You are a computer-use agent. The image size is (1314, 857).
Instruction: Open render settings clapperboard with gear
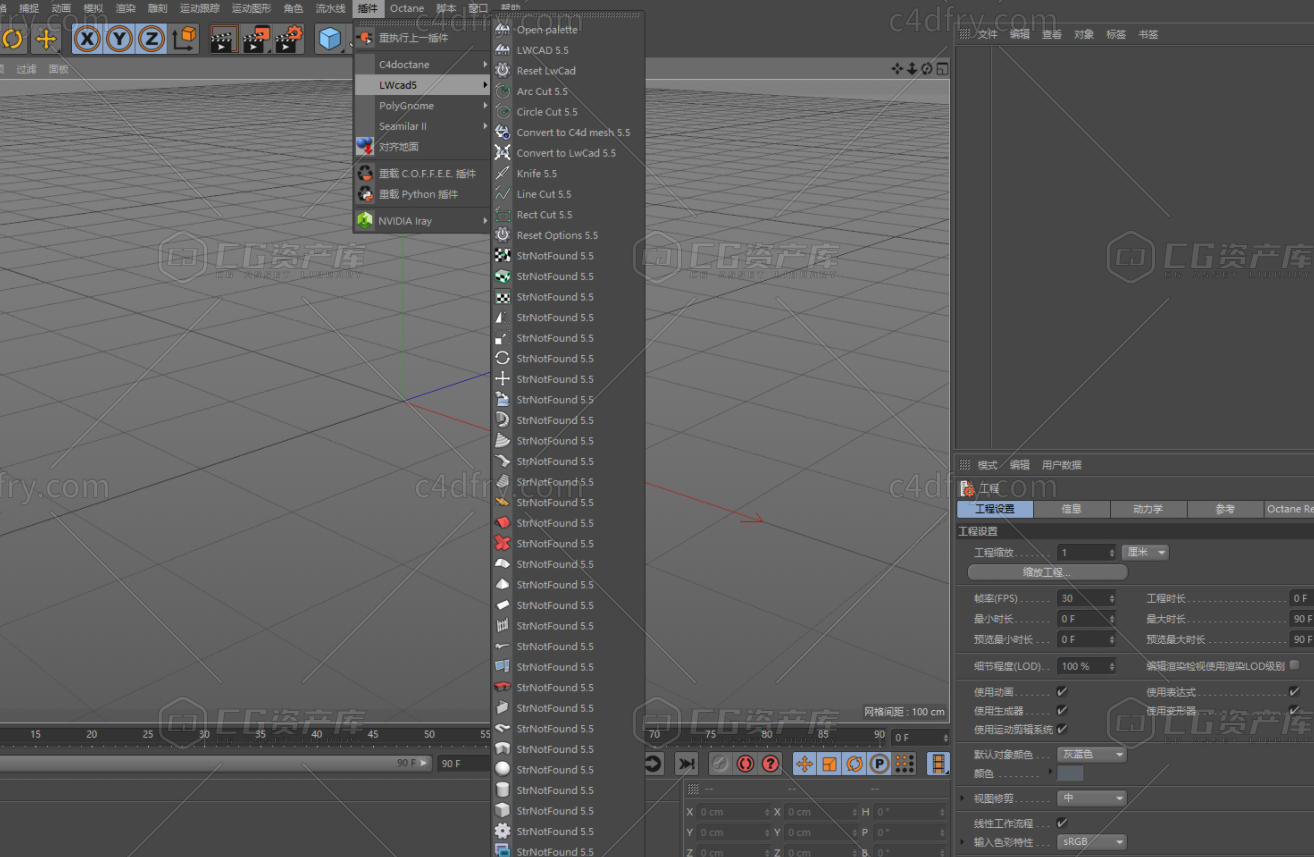tap(288, 39)
